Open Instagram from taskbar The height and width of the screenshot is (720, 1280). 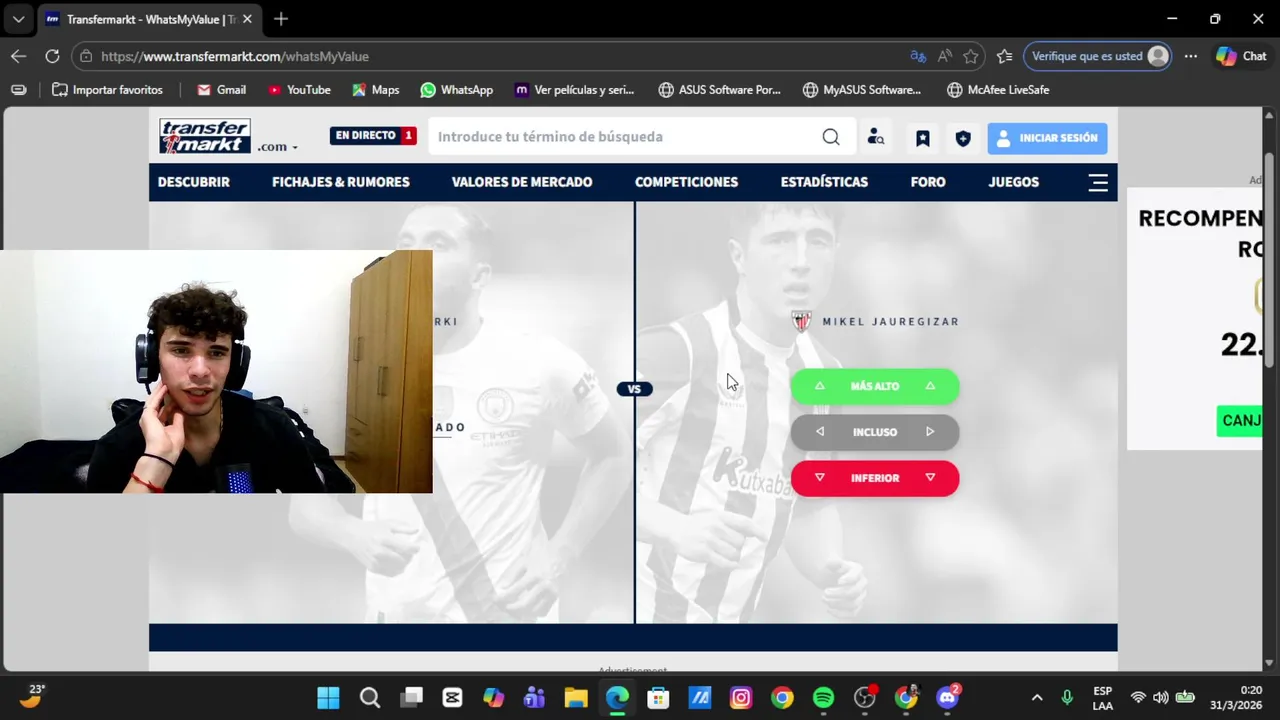point(741,698)
